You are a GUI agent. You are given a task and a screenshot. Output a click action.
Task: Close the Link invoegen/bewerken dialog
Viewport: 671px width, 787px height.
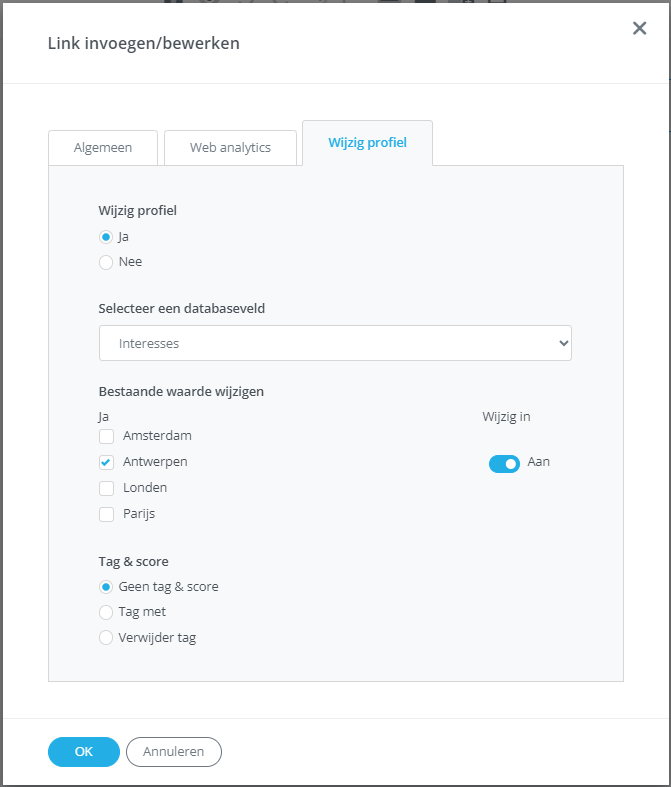click(x=640, y=28)
